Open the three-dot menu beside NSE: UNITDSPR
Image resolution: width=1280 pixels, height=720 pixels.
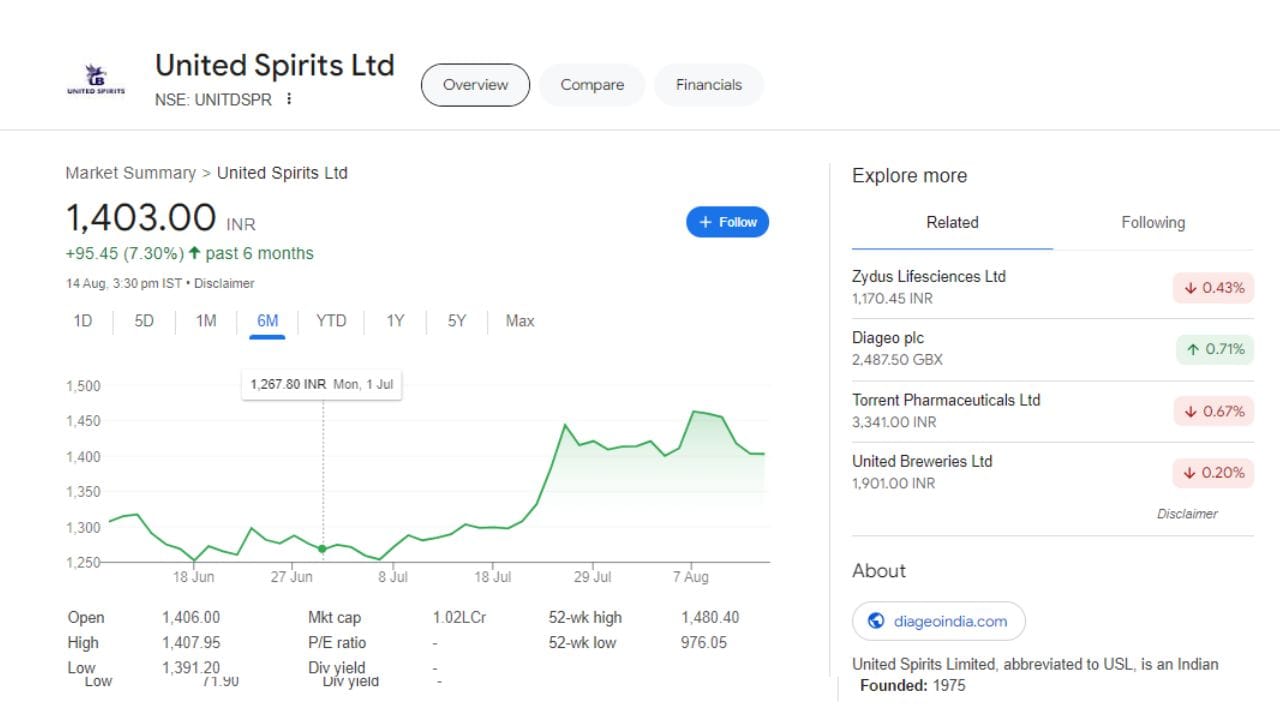point(289,99)
